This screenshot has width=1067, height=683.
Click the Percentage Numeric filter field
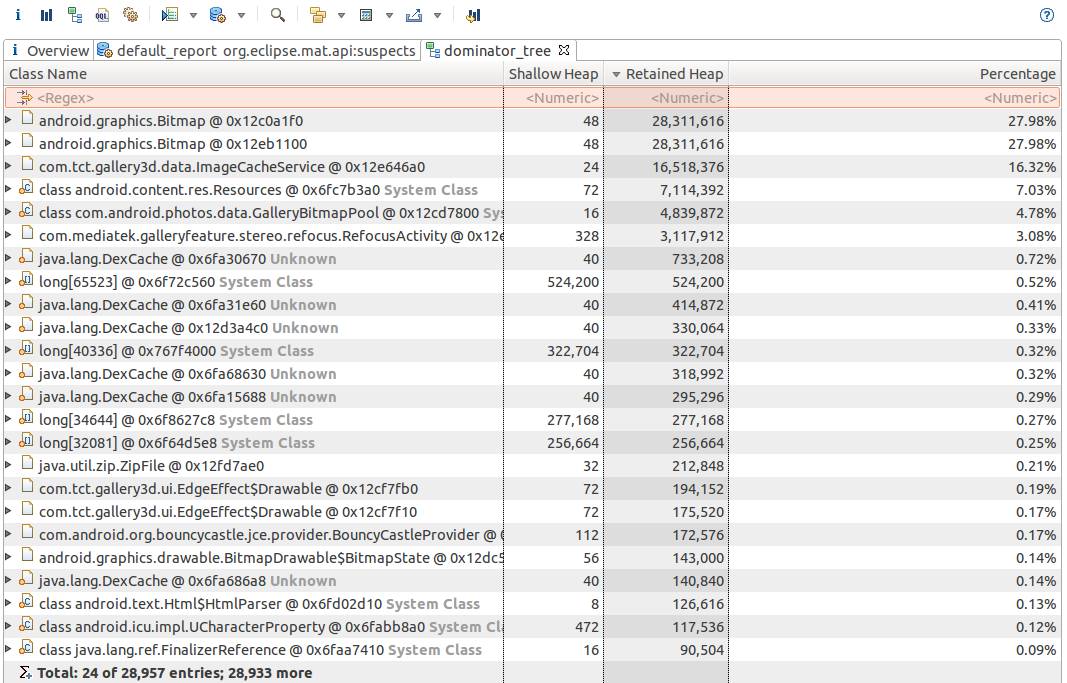[1019, 98]
